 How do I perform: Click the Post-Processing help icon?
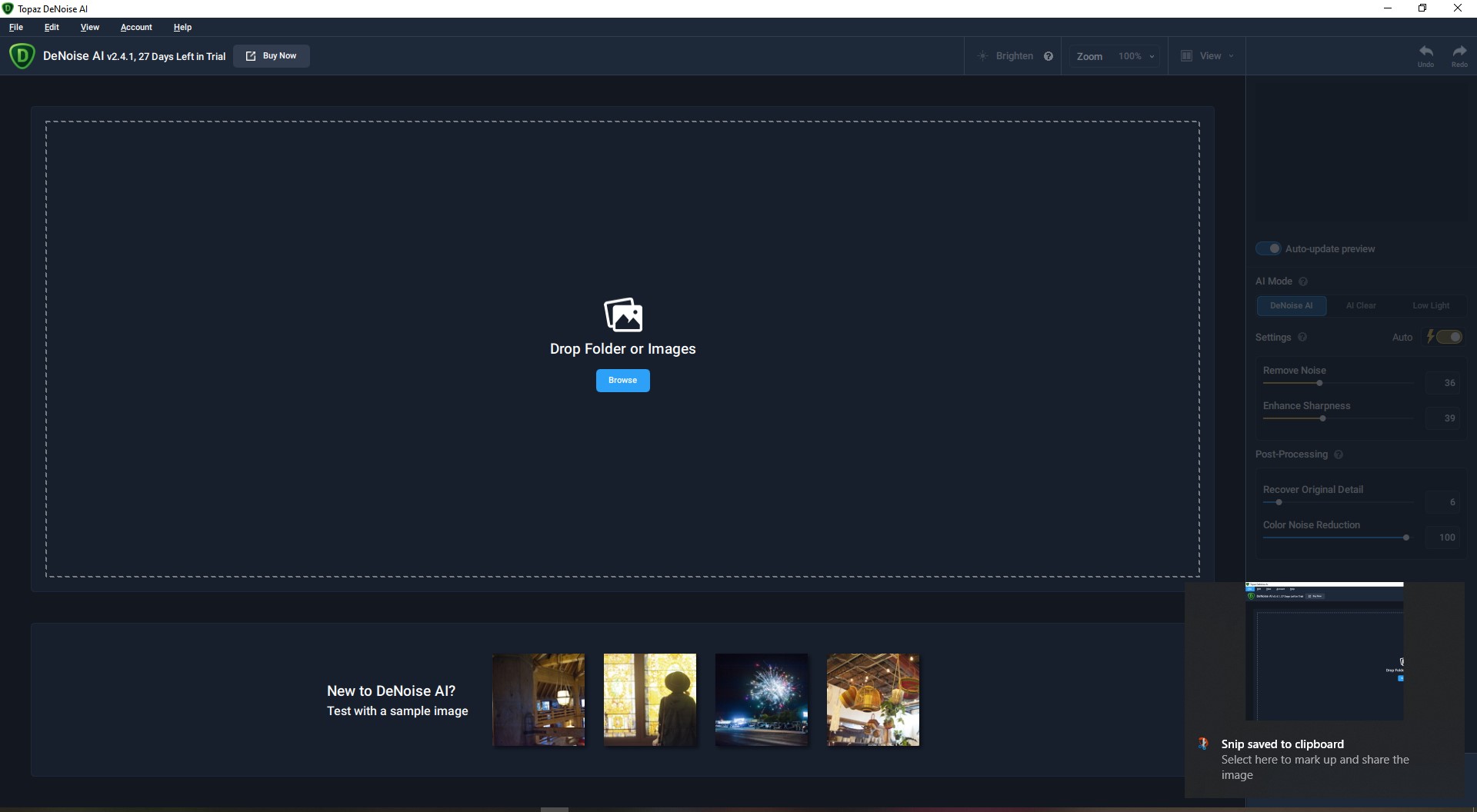pyautogui.click(x=1338, y=454)
